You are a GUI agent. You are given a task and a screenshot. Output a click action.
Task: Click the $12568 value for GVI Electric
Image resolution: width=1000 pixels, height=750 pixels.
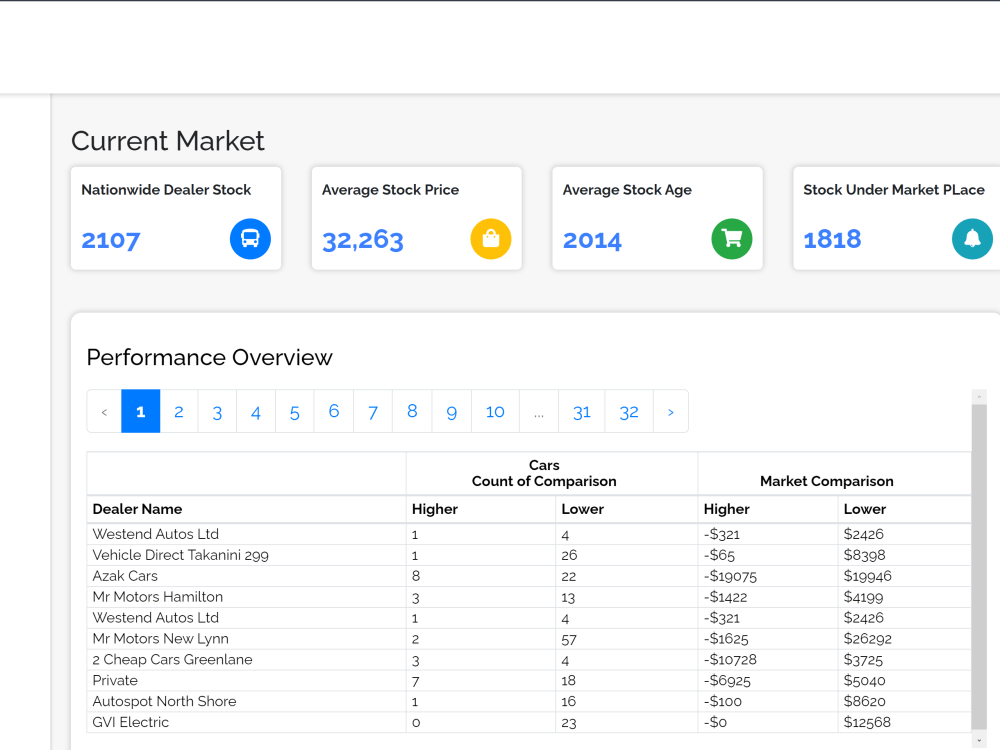(867, 722)
